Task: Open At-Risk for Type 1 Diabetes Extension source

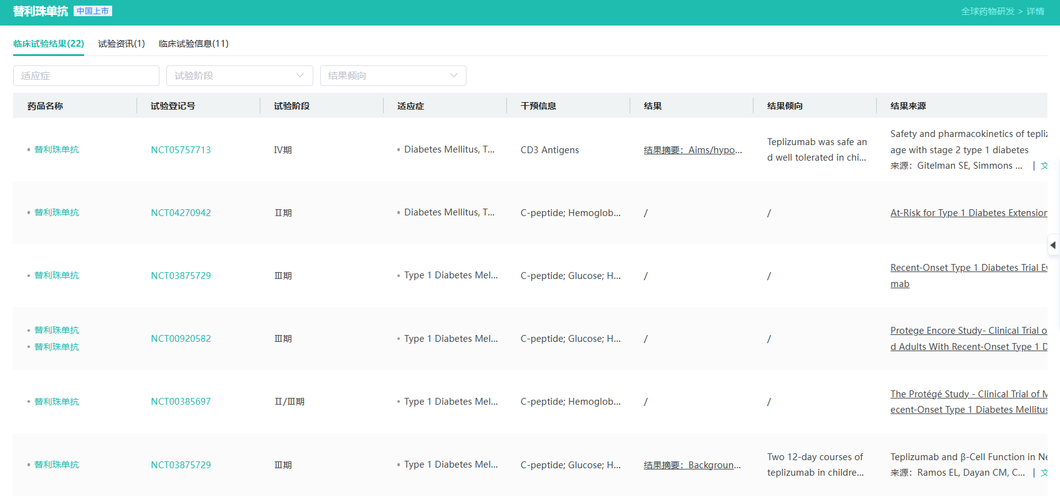Action: [969, 213]
